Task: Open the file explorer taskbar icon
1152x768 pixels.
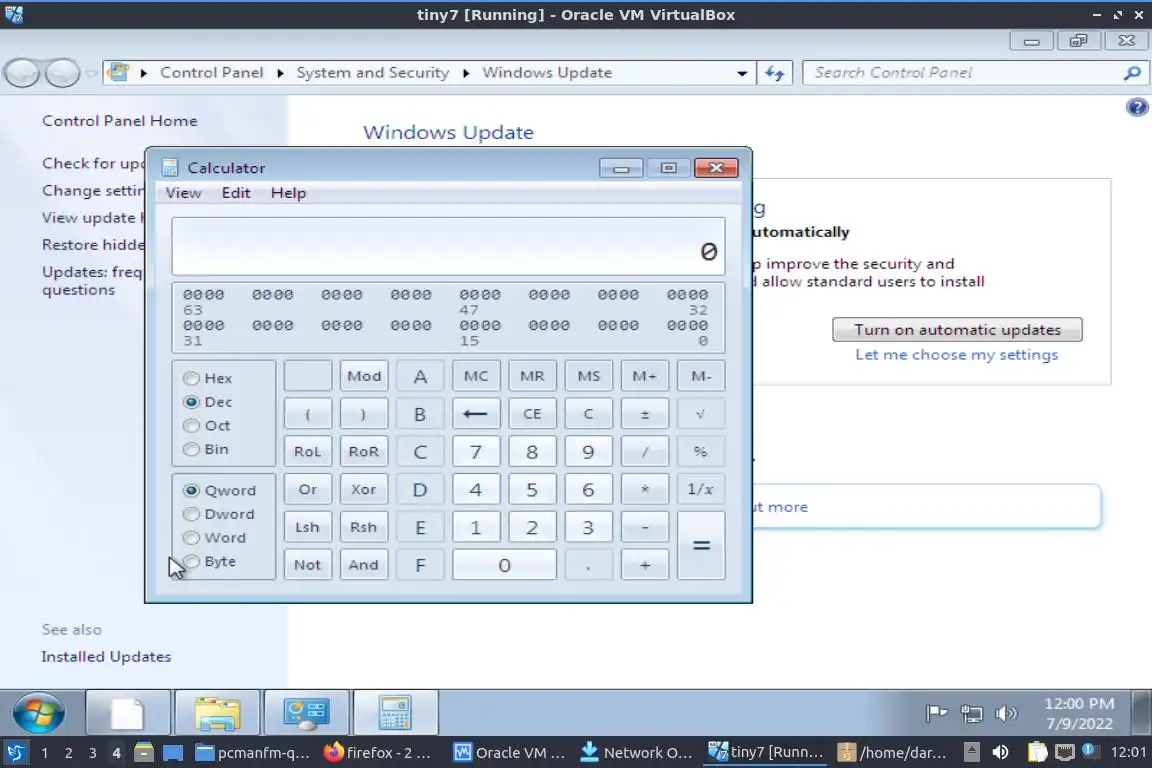Action: pos(217,713)
